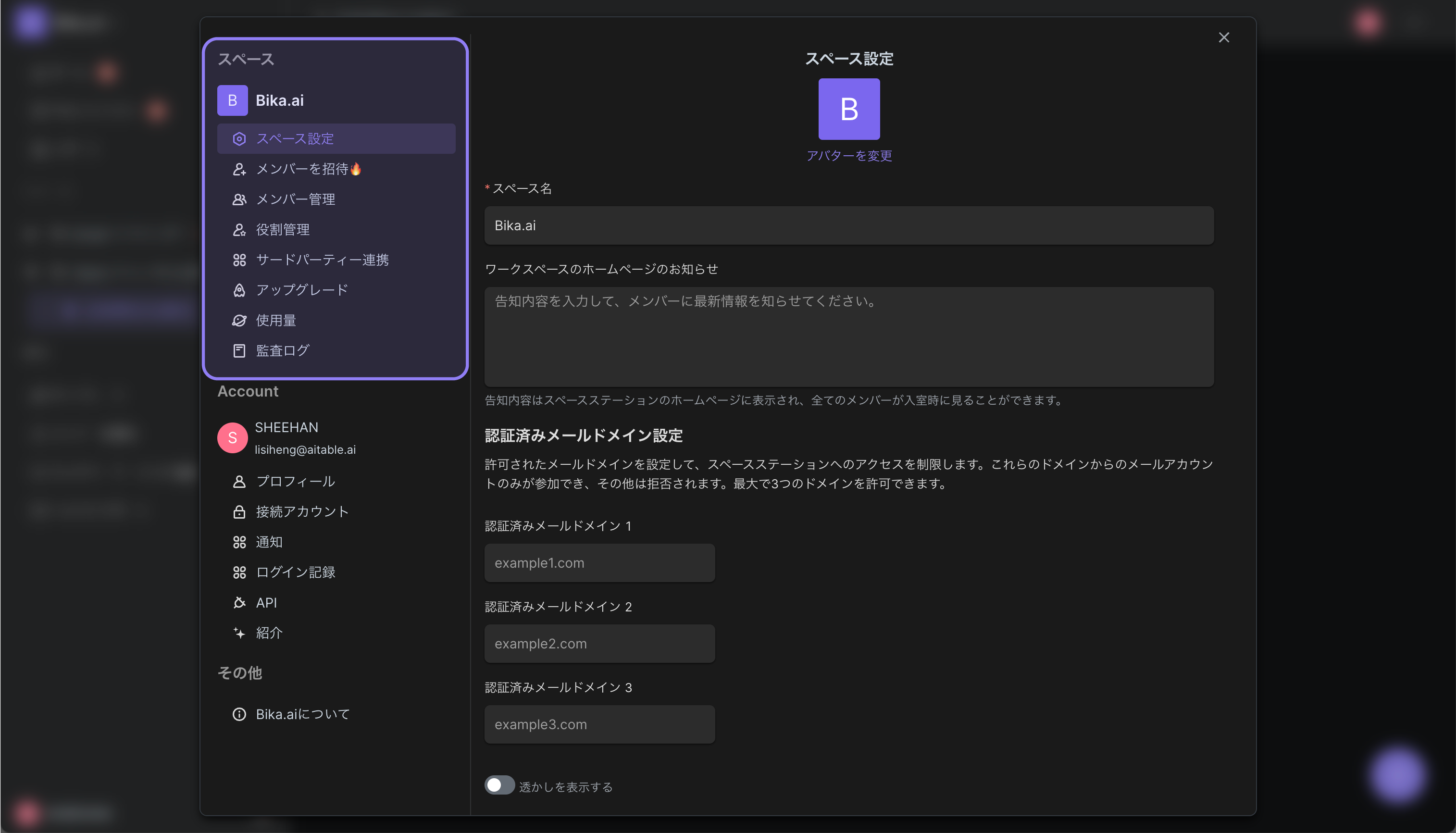
Task: Click the lisiheng@aitable.ai email text
Action: (305, 450)
